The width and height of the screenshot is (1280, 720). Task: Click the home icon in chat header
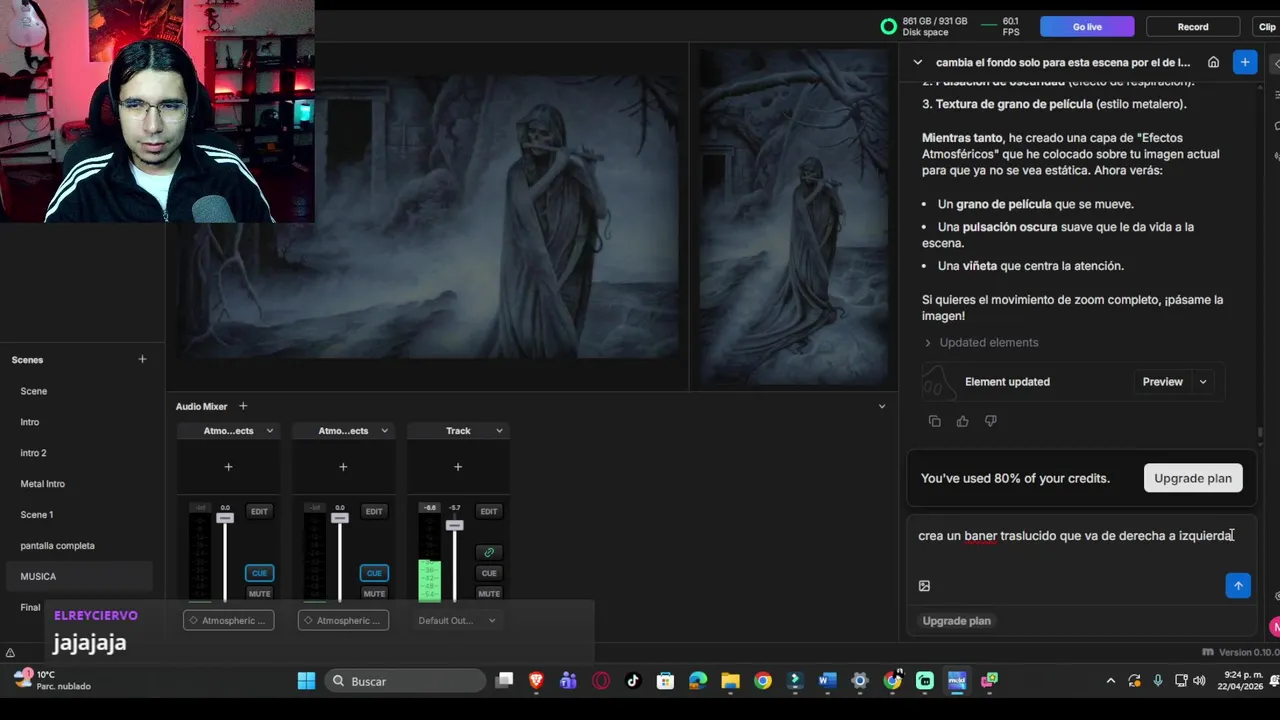[1213, 62]
